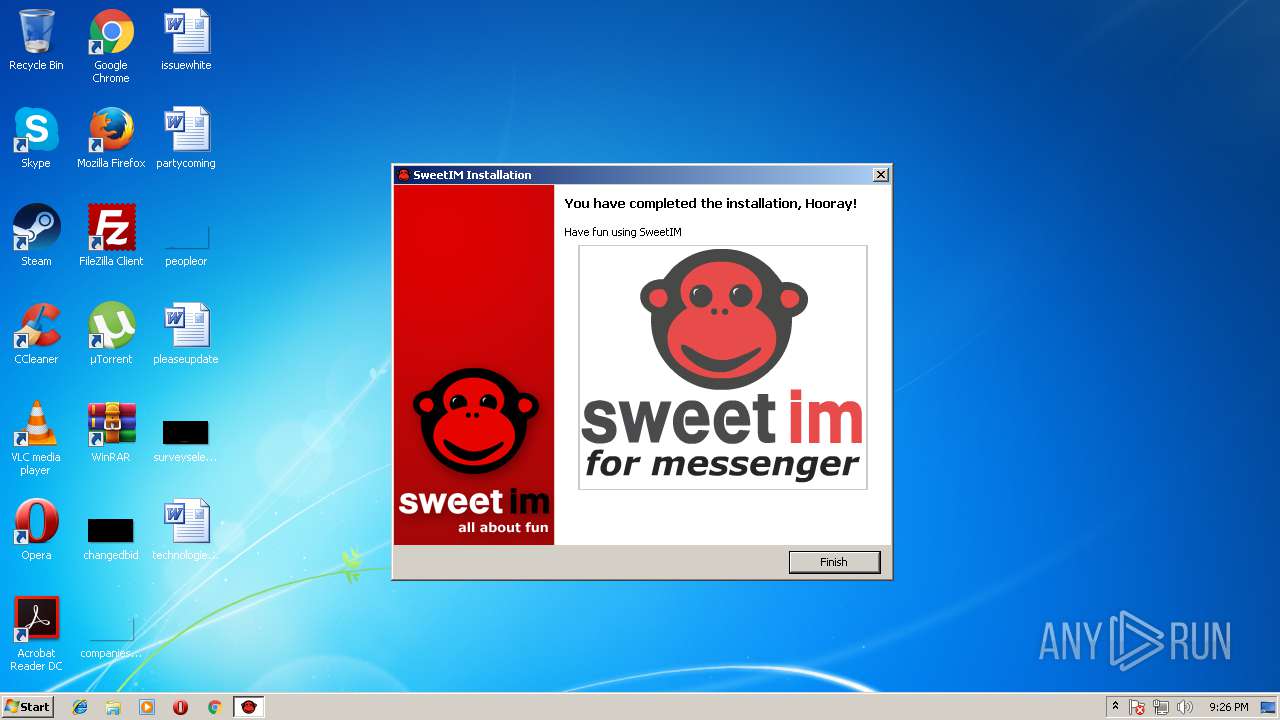Open Opera from the taskbar
The image size is (1280, 720).
click(181, 707)
